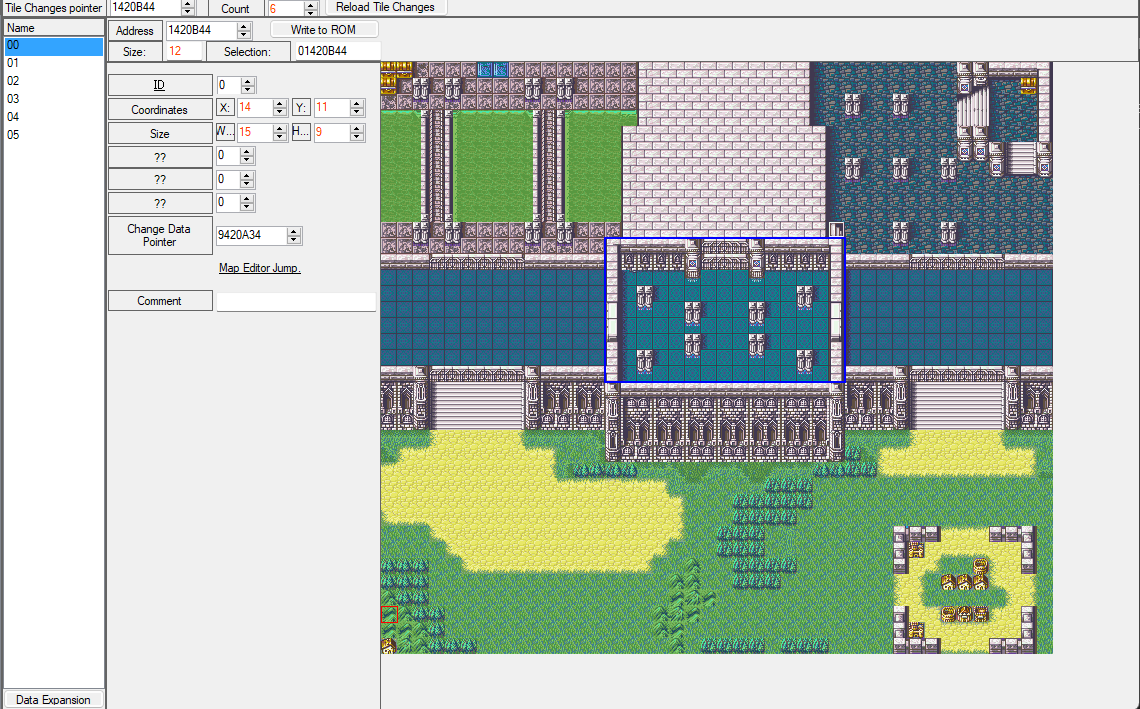Image resolution: width=1140 pixels, height=709 pixels.
Task: Follow the Map Editor Jump link
Action: (x=260, y=268)
